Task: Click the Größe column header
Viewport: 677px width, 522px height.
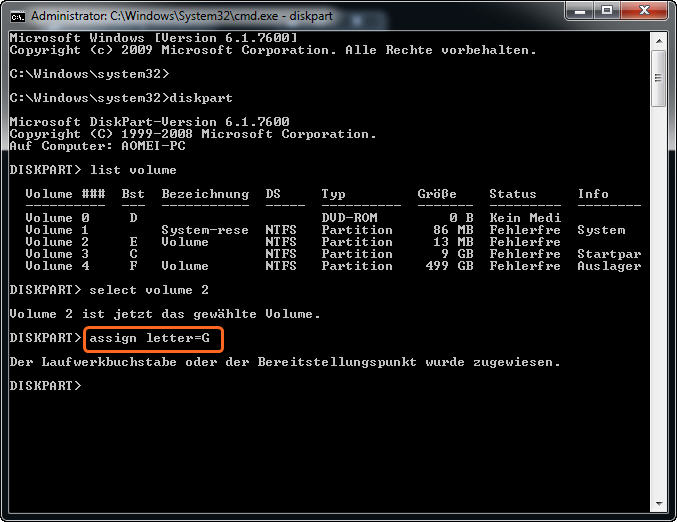Action: 437,194
